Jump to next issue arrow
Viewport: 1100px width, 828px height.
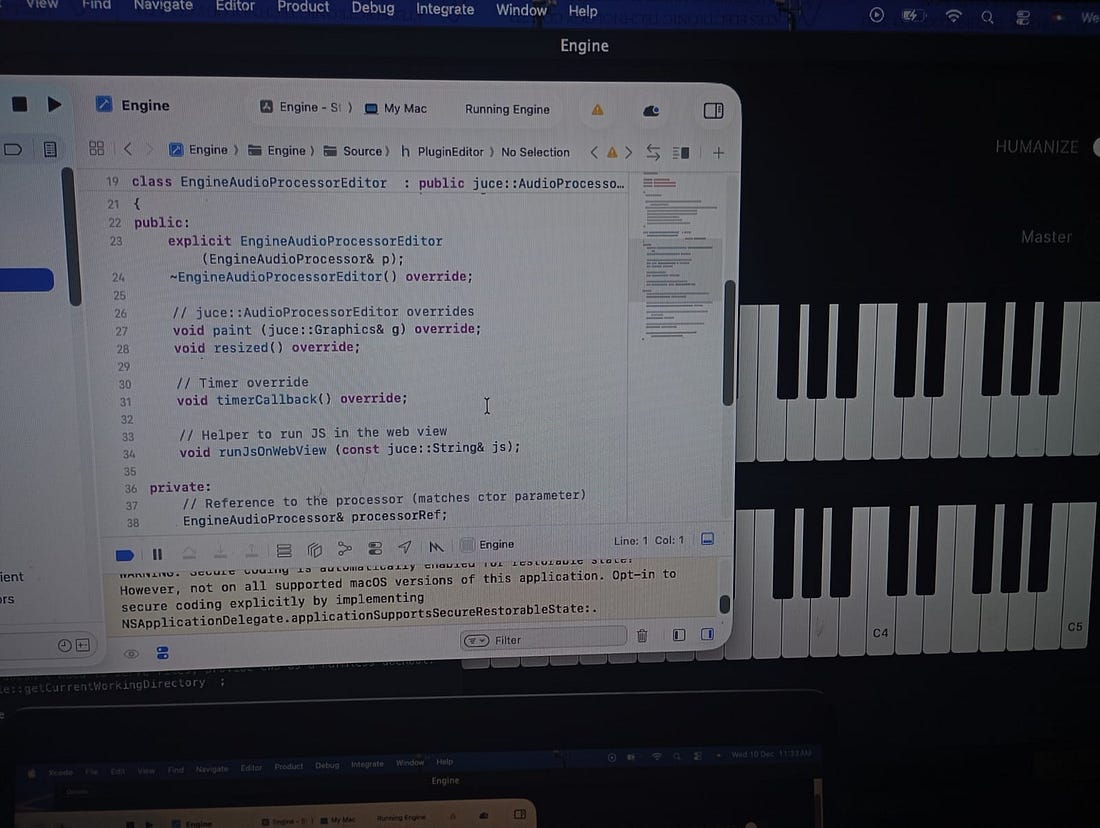(x=629, y=152)
